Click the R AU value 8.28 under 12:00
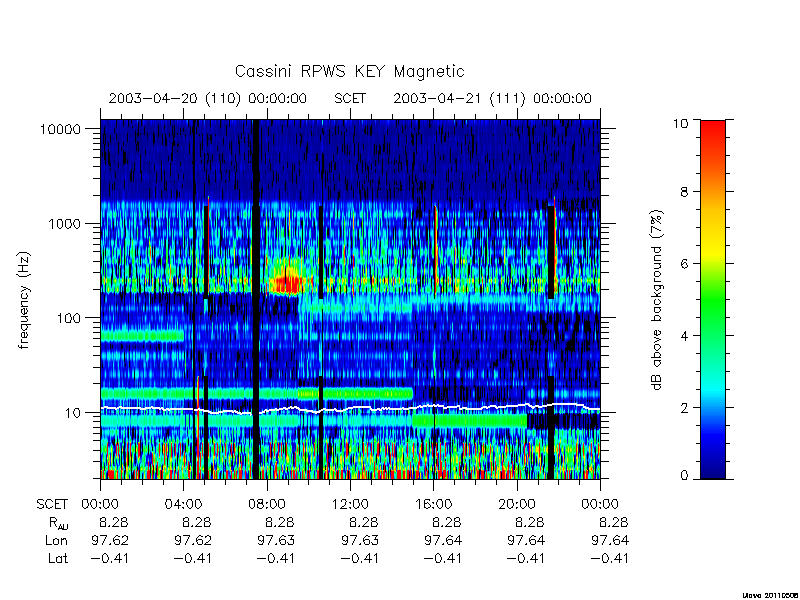The height and width of the screenshot is (600, 800). pos(363,522)
